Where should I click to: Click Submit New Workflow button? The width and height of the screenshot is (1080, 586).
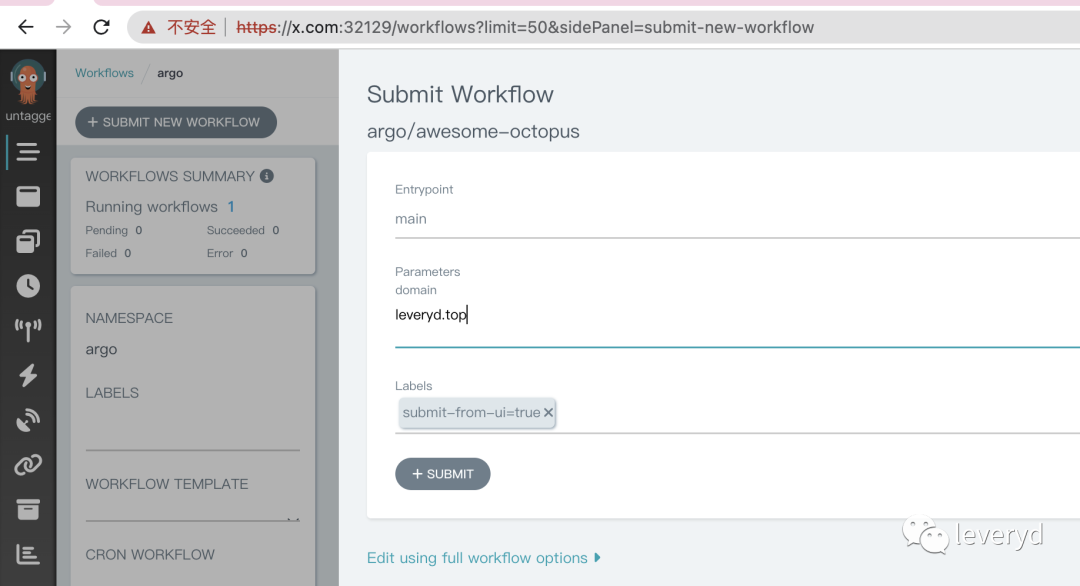[x=176, y=123]
